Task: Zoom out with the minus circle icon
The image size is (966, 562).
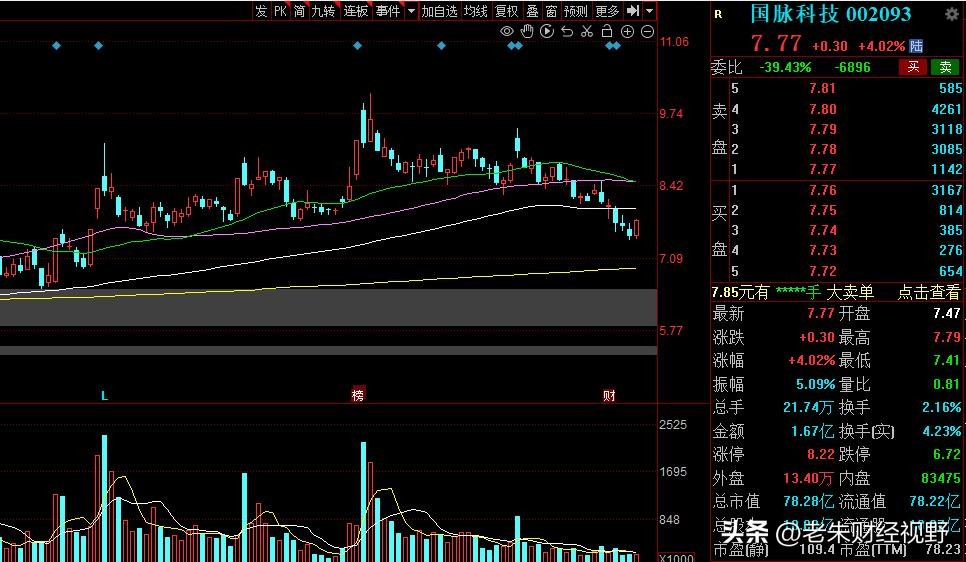Action: pos(647,31)
